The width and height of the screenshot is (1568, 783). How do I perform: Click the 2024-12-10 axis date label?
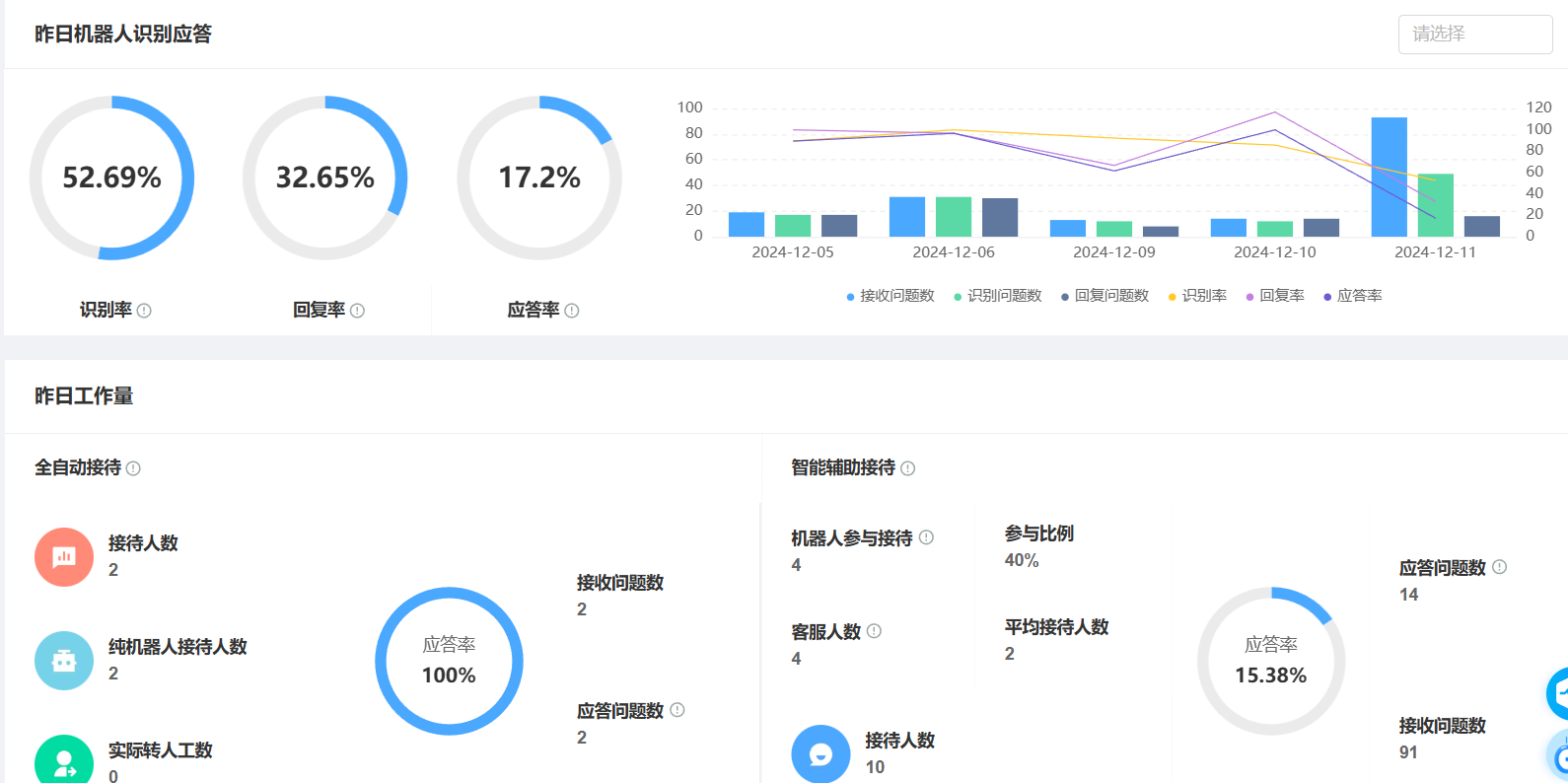[1275, 252]
